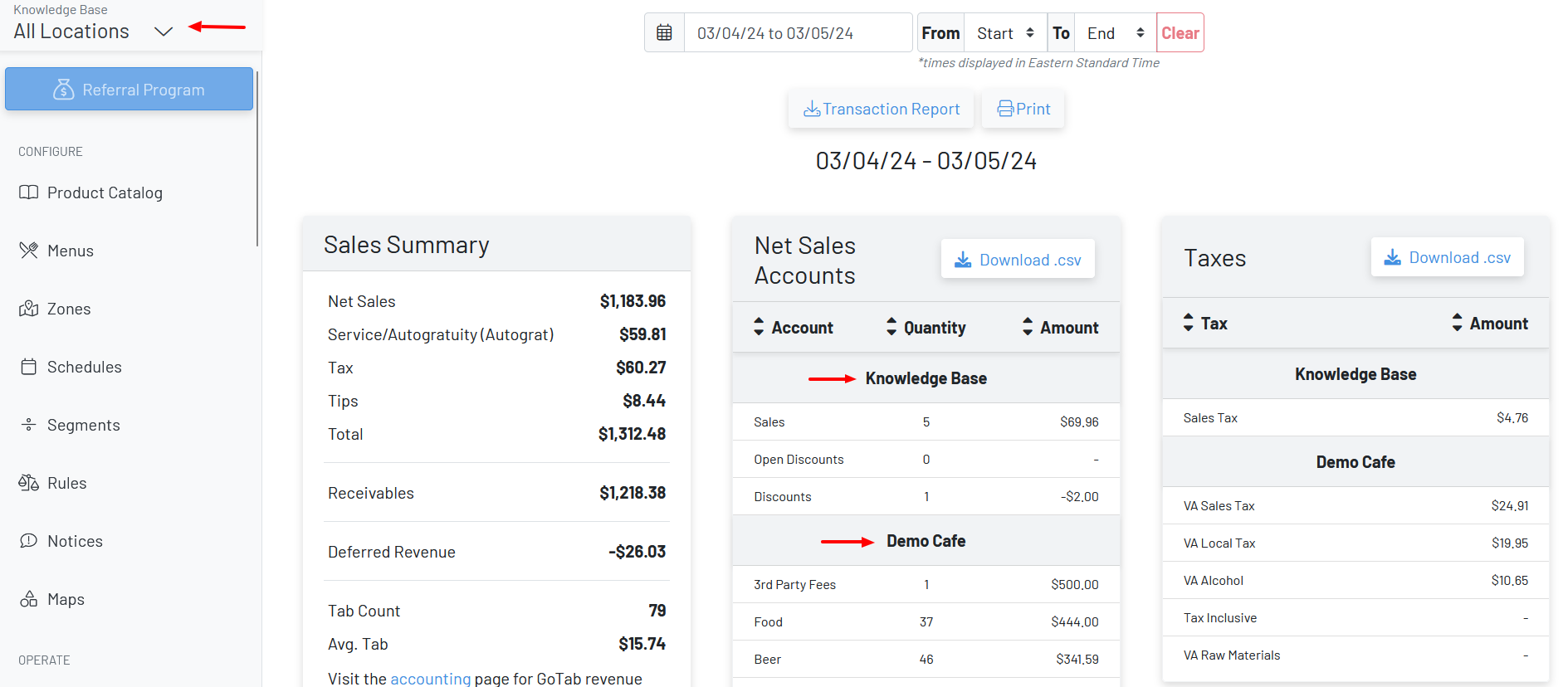Open the To End time selector
Screen dimensions: 1568x687
pos(1115,33)
